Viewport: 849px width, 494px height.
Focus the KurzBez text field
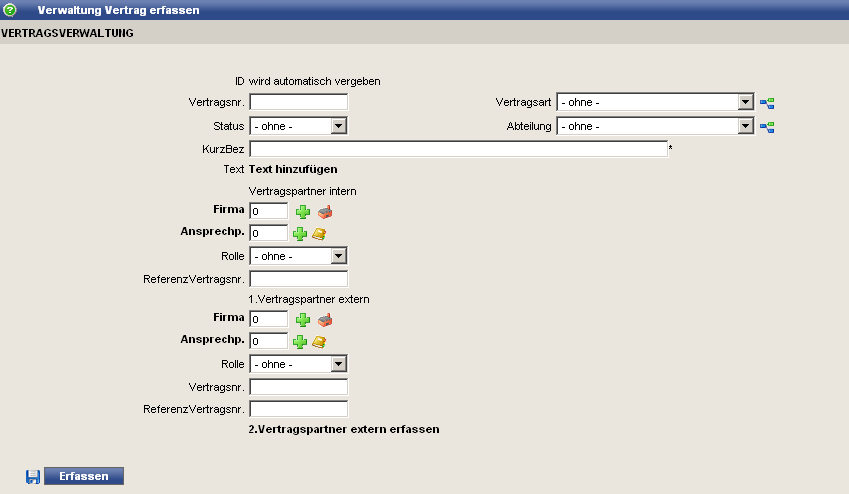point(457,149)
